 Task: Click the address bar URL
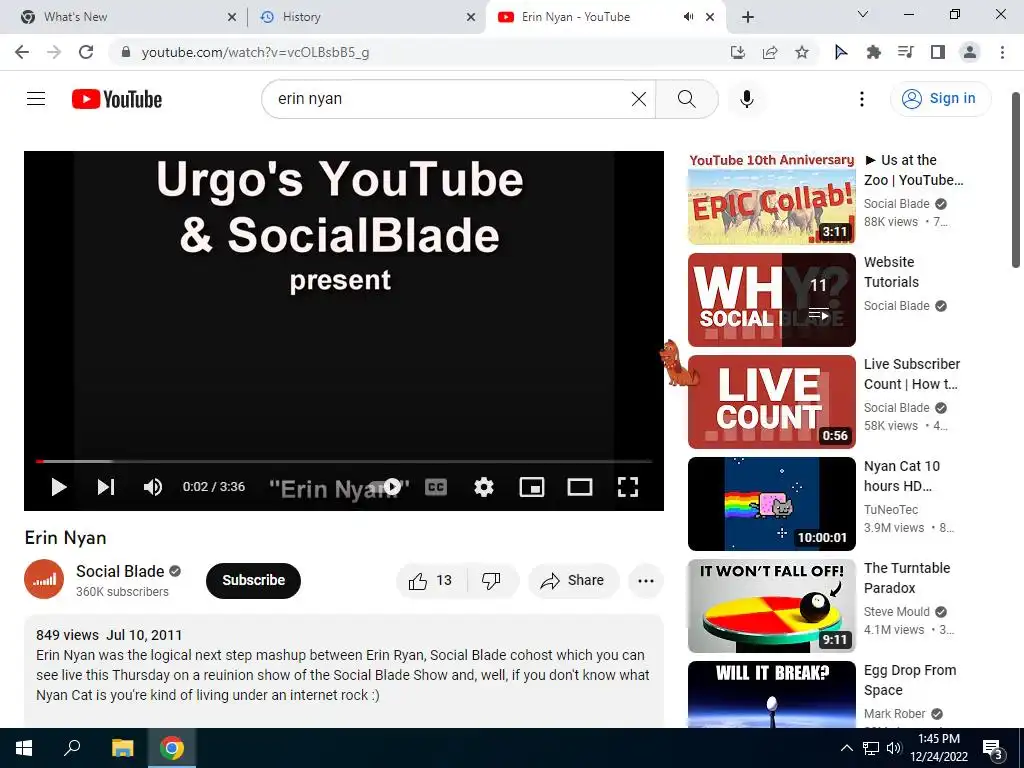tap(255, 52)
